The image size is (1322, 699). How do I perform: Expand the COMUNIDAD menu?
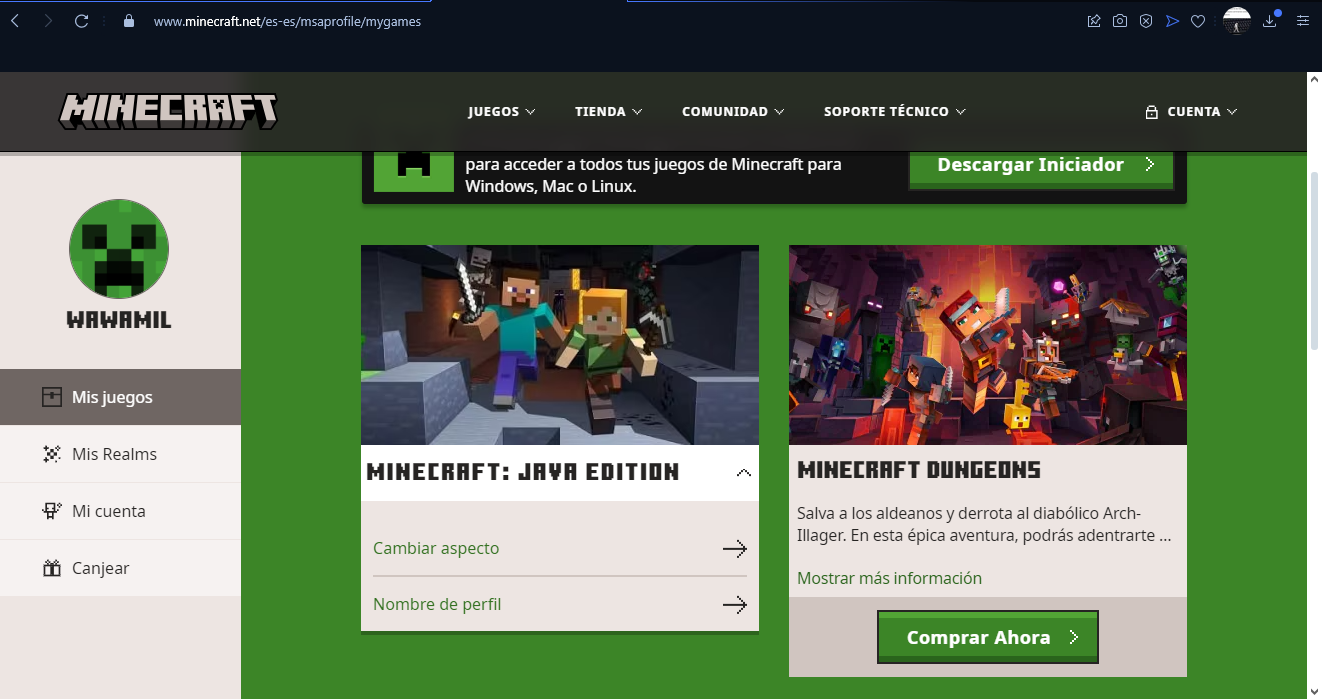point(733,112)
